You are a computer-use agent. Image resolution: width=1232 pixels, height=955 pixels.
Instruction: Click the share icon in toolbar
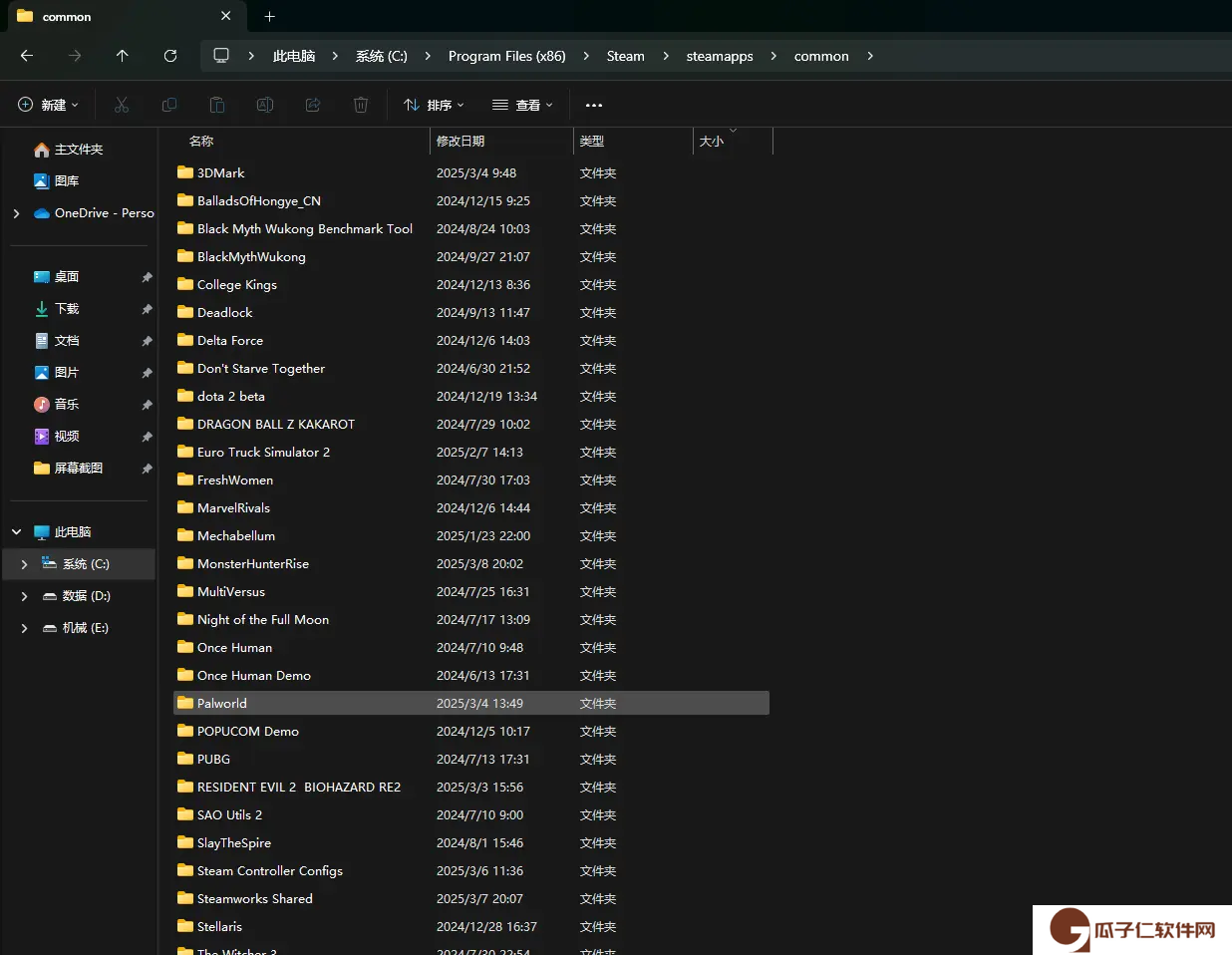[x=313, y=105]
